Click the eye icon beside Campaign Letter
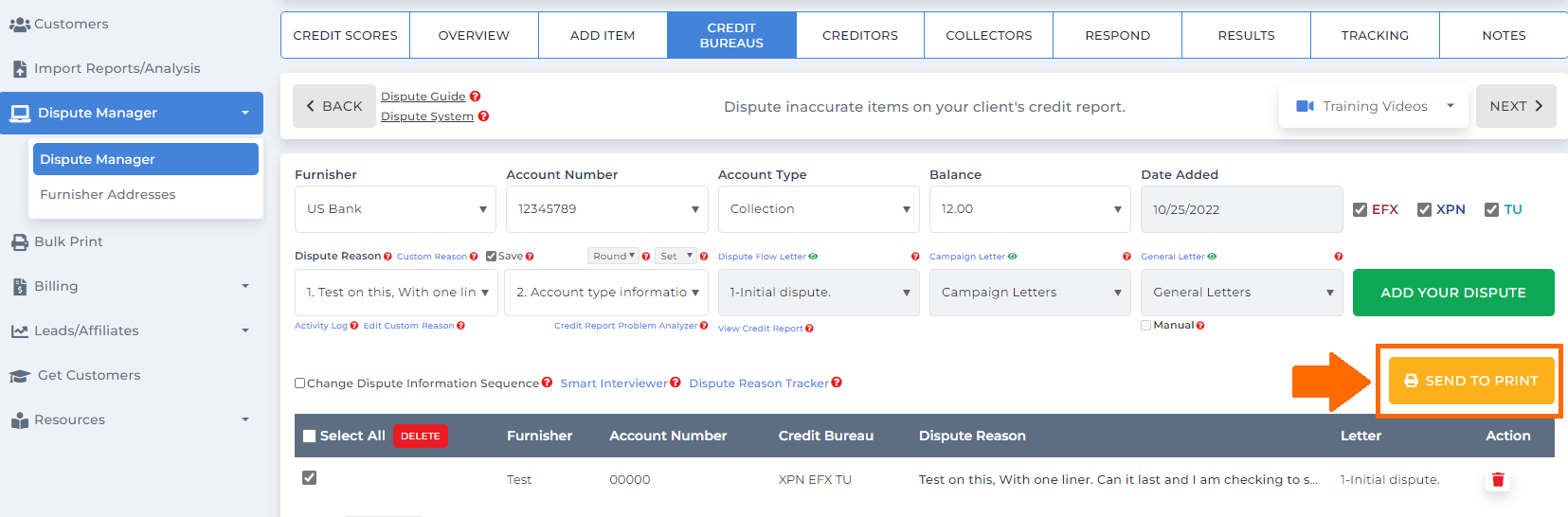Image resolution: width=1568 pixels, height=517 pixels. pyautogui.click(x=1013, y=257)
